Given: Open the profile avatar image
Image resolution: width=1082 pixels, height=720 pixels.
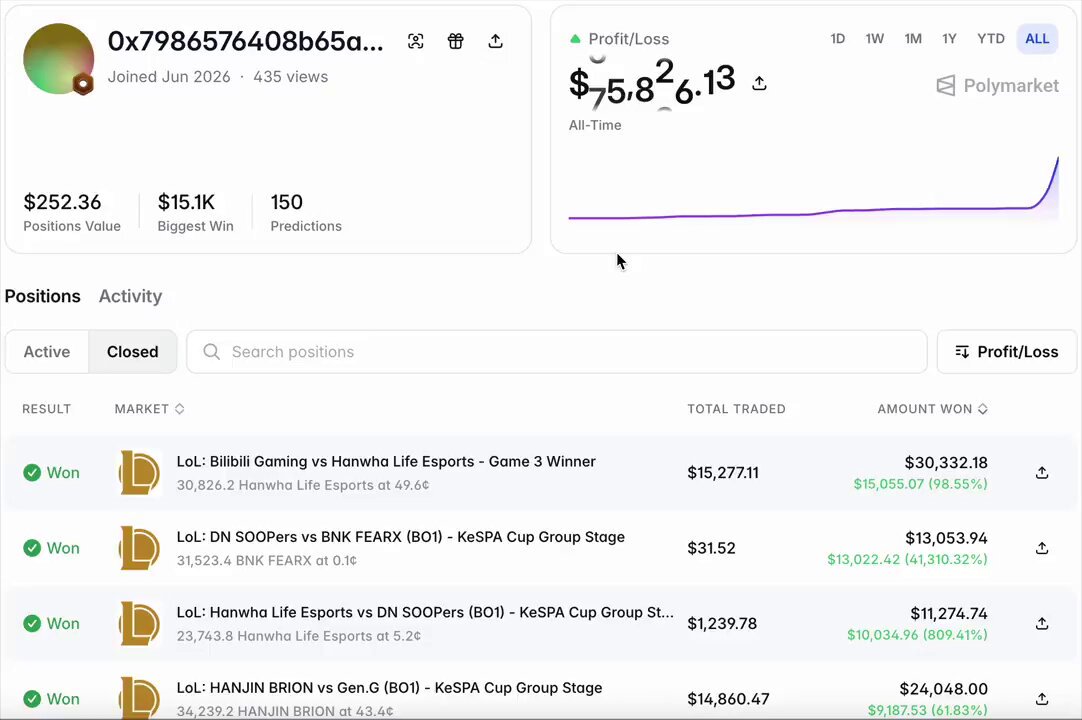Looking at the screenshot, I should pyautogui.click(x=58, y=59).
